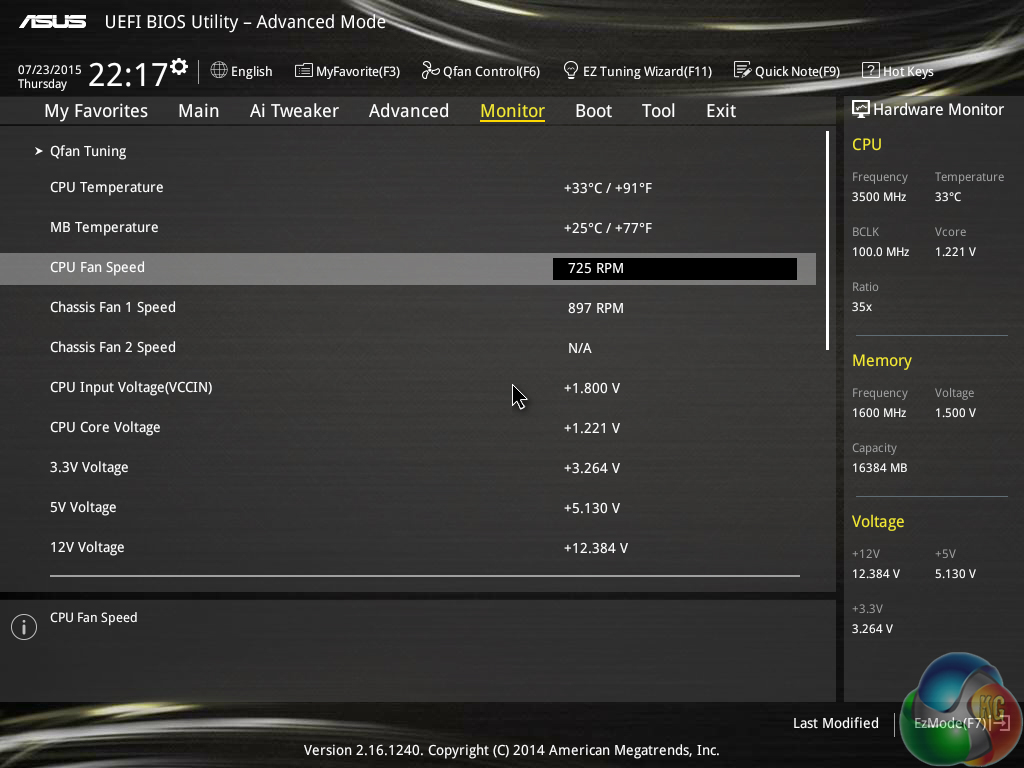Image resolution: width=1024 pixels, height=768 pixels.
Task: Select the 5V Voltage row
Action: pyautogui.click(x=408, y=507)
